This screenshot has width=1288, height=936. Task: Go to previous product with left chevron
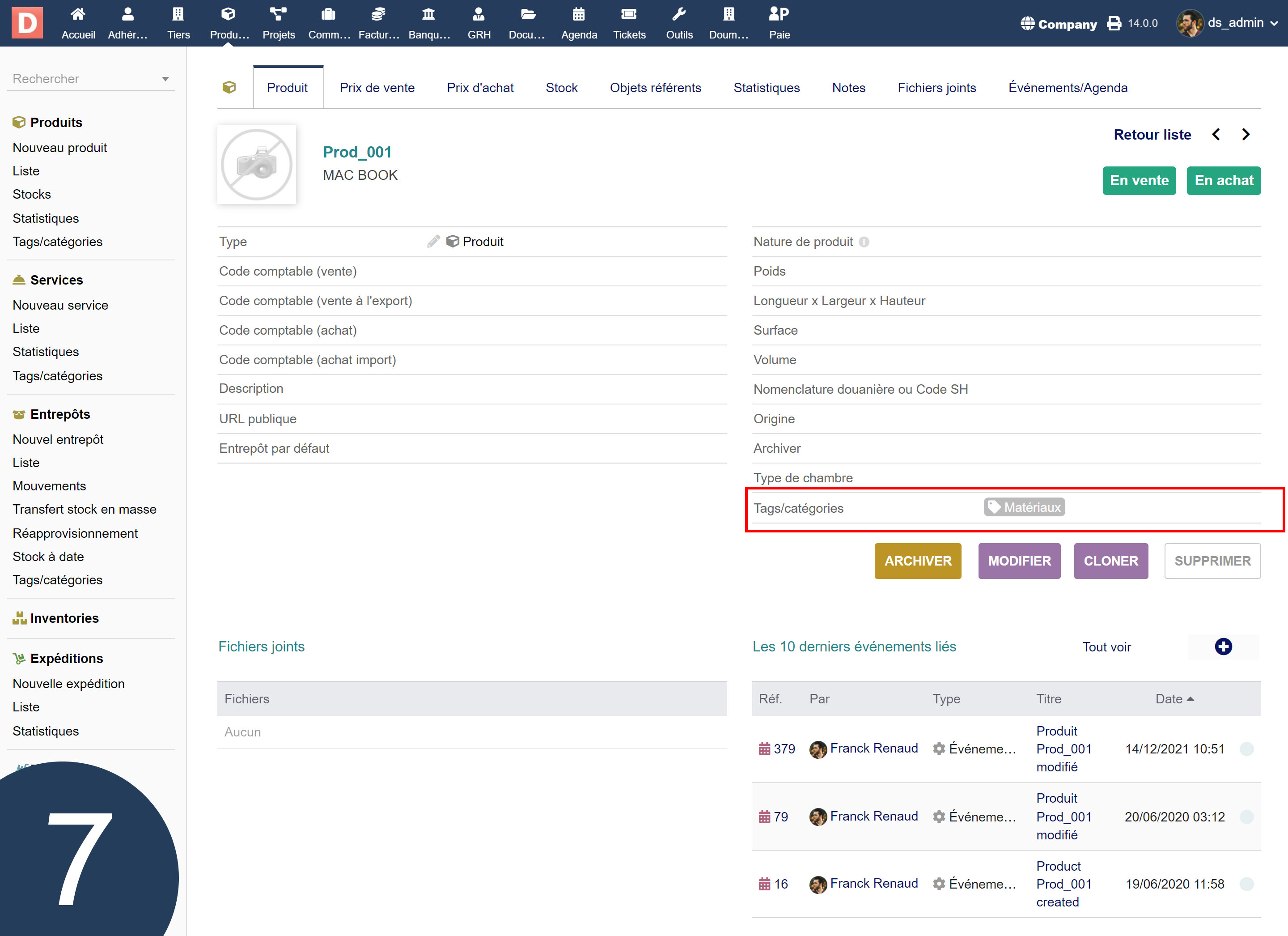coord(1216,135)
